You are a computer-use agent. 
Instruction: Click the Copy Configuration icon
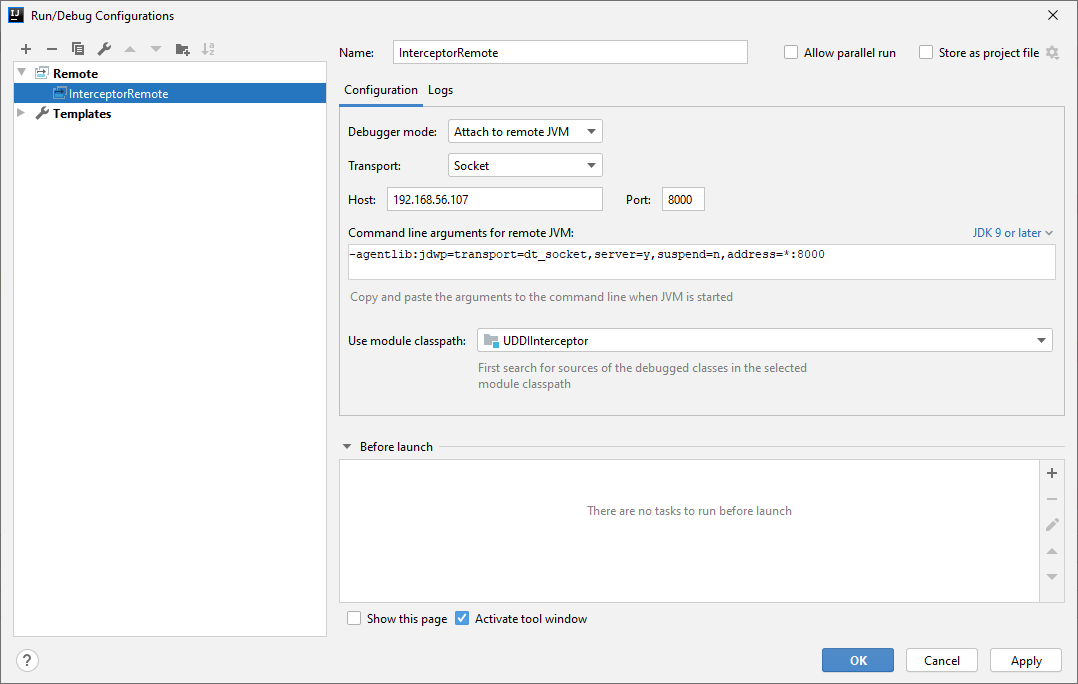click(78, 49)
